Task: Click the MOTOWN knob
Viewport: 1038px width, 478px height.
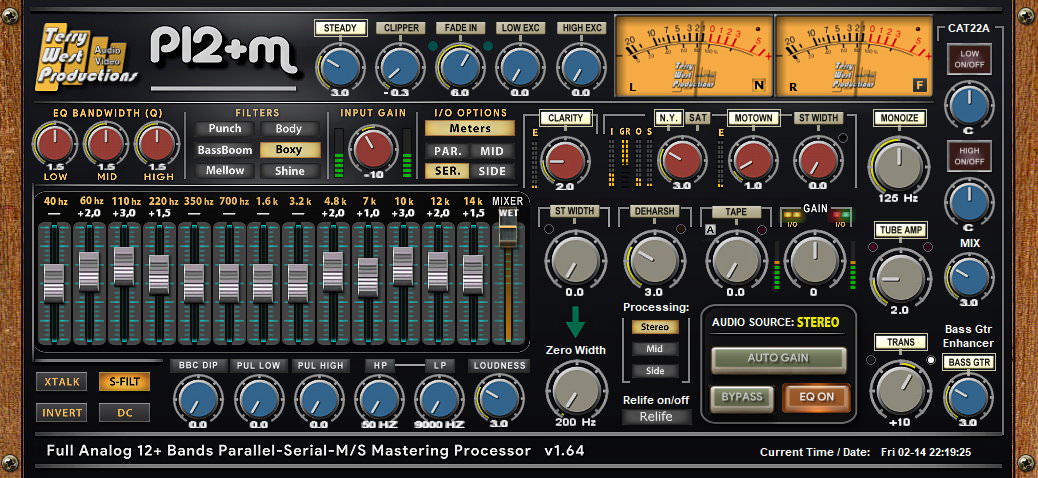Action: 752,160
